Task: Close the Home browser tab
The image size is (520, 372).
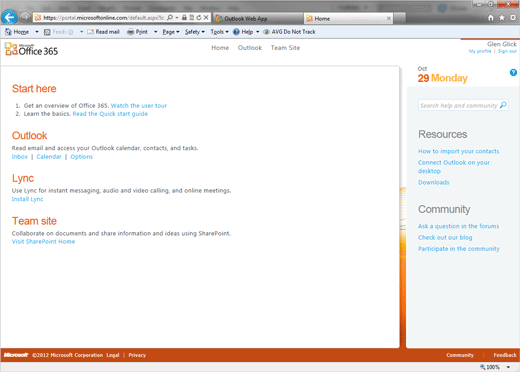Action: coord(389,18)
